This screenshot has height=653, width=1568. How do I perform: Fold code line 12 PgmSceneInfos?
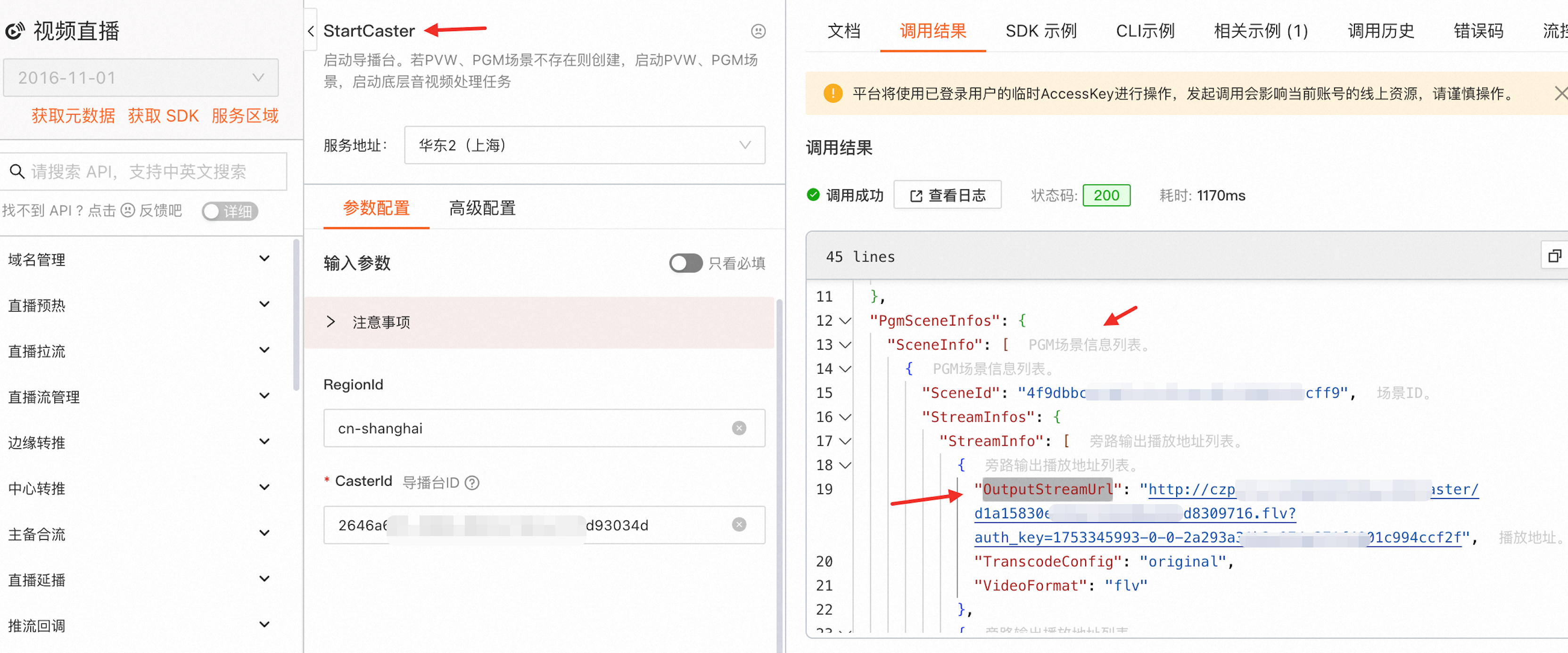click(845, 321)
